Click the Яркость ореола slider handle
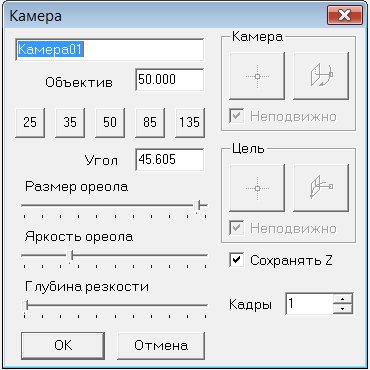Image resolution: width=370 pixels, height=370 pixels. [x=70, y=257]
